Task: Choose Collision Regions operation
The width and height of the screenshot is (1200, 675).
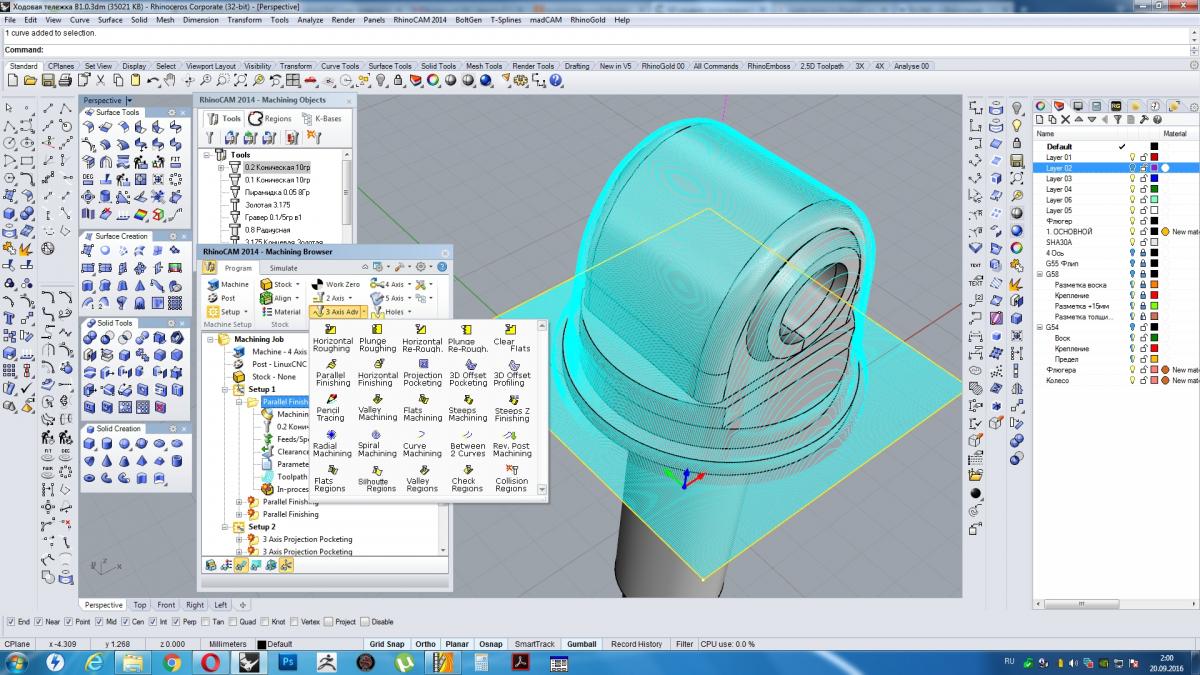Action: click(x=512, y=479)
